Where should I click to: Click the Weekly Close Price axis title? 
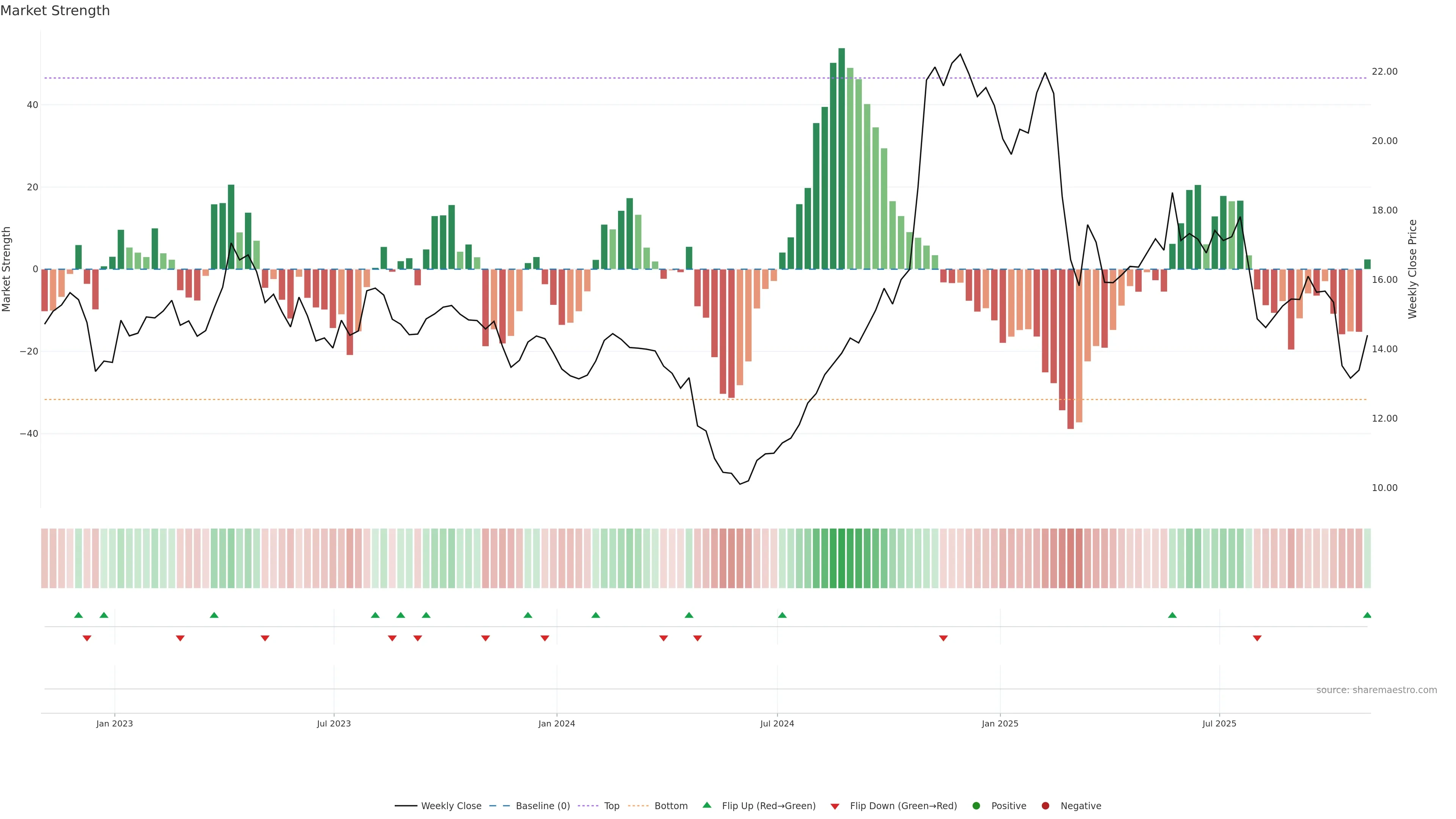1412,269
